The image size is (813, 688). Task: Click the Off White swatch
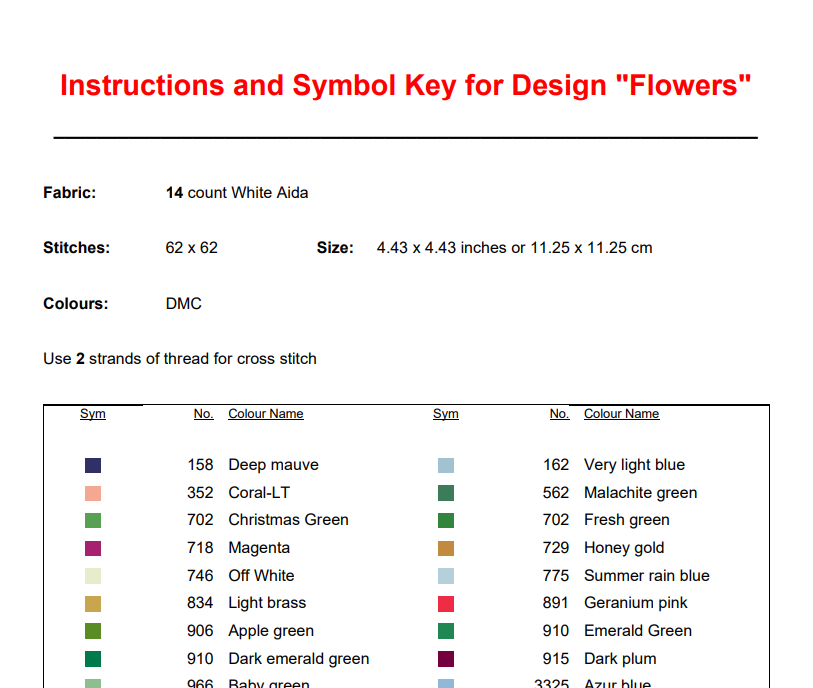pos(93,576)
